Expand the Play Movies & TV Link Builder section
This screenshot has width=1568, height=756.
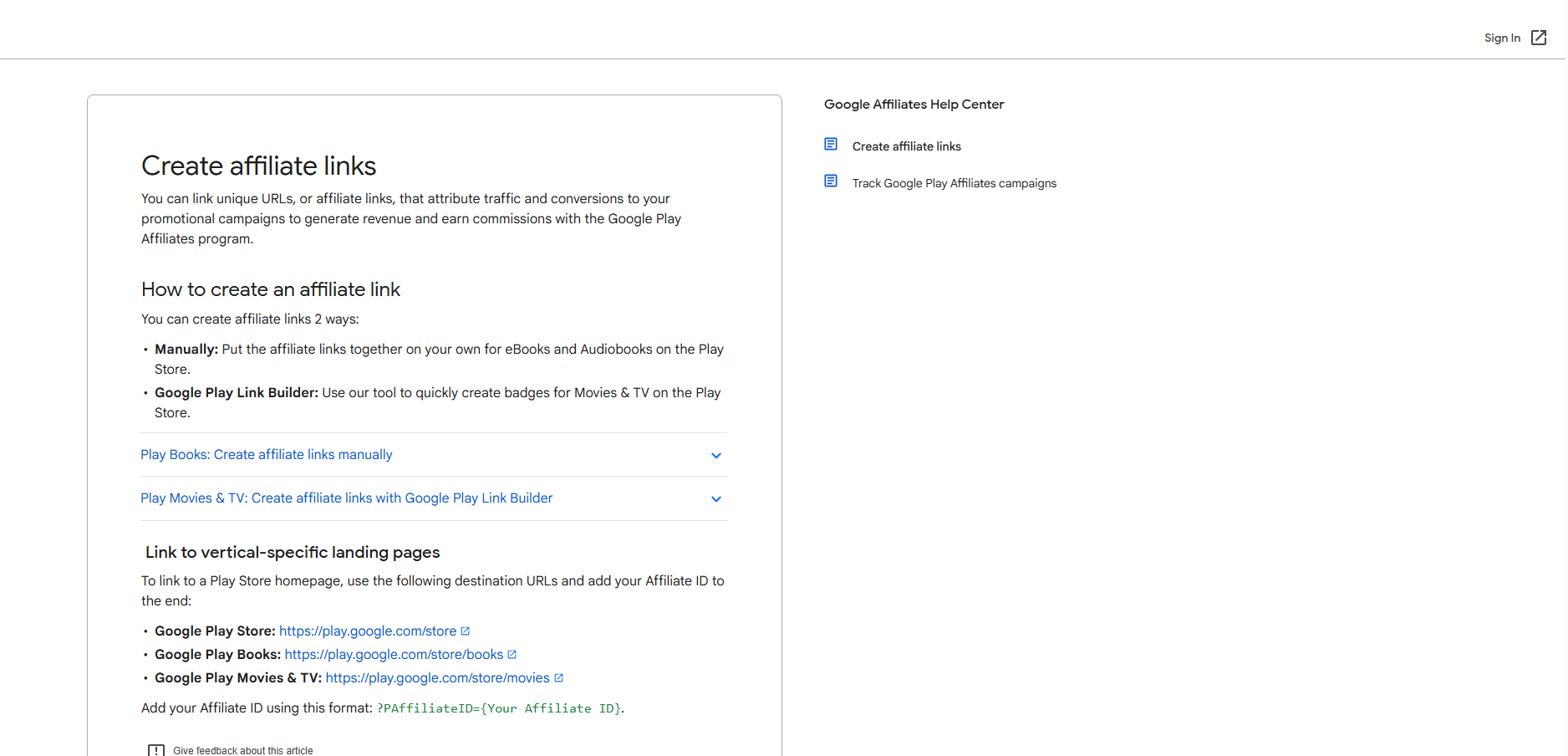click(x=346, y=498)
